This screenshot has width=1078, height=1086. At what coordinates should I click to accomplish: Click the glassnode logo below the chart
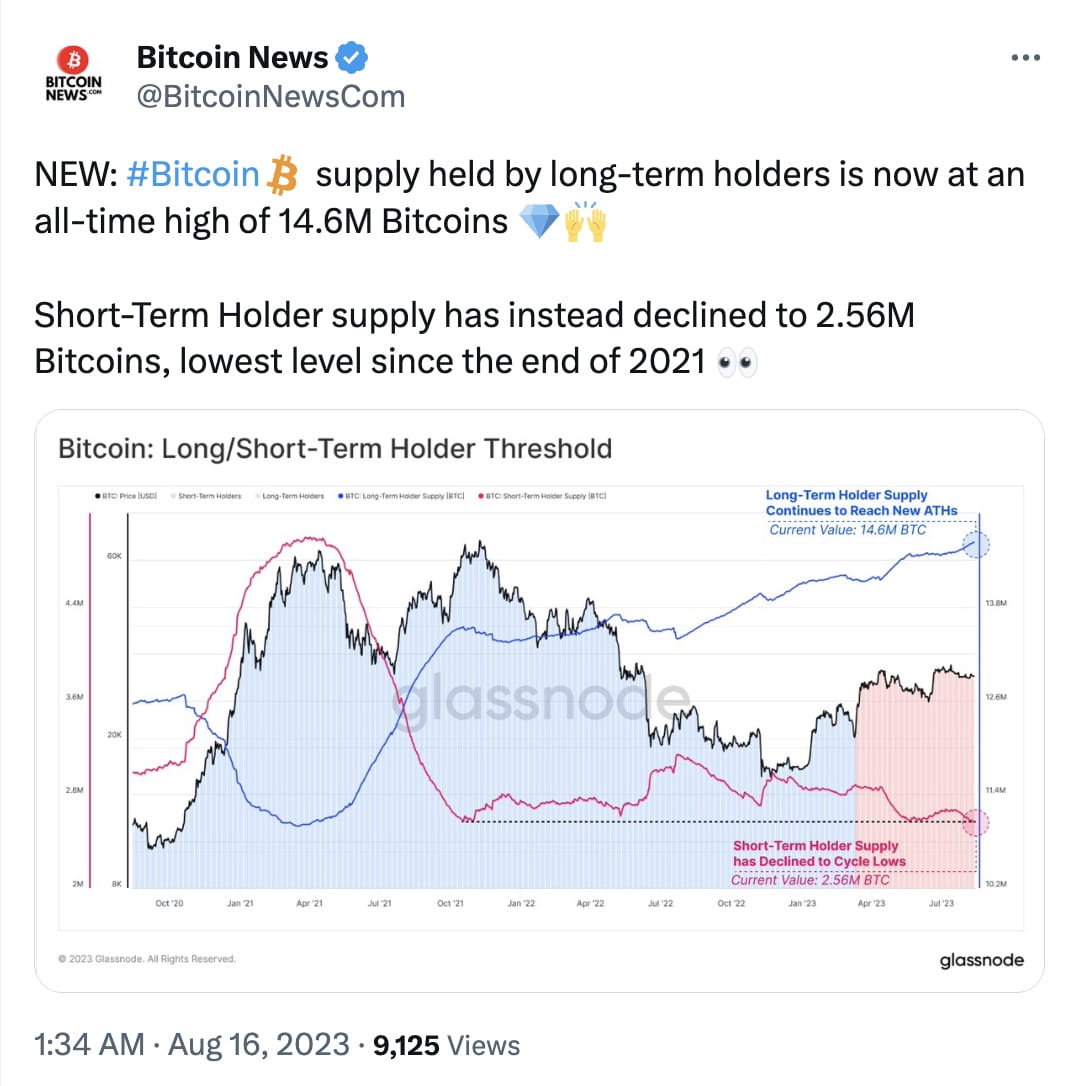(983, 960)
